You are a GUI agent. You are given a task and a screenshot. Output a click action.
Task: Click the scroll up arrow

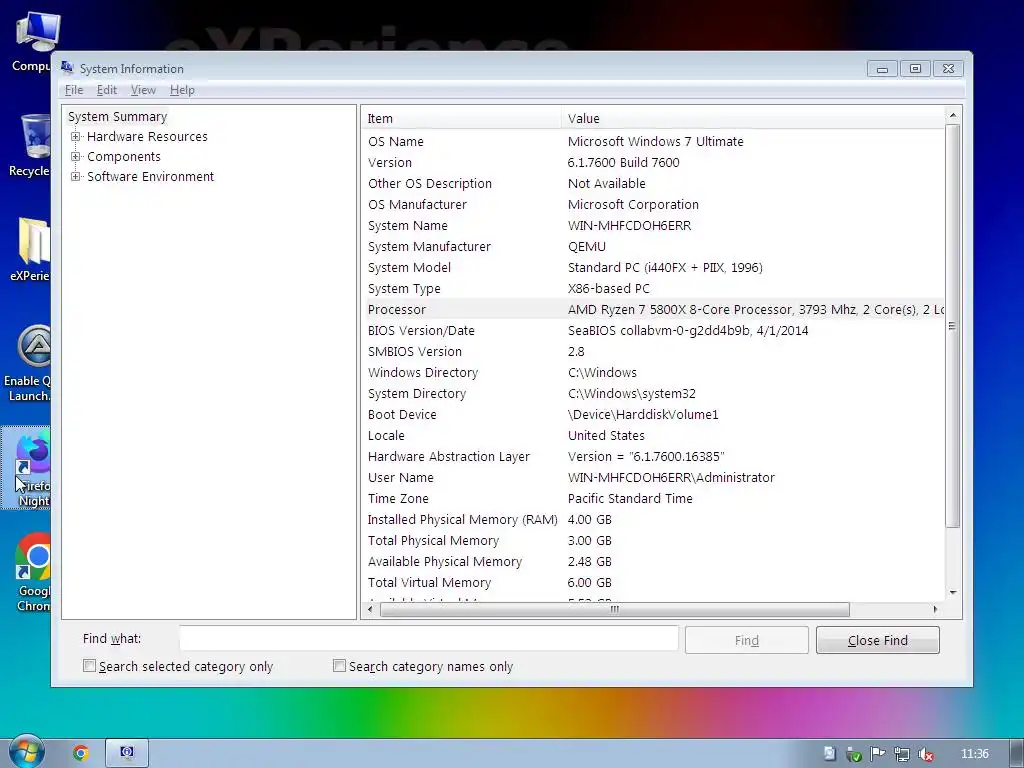pos(953,115)
